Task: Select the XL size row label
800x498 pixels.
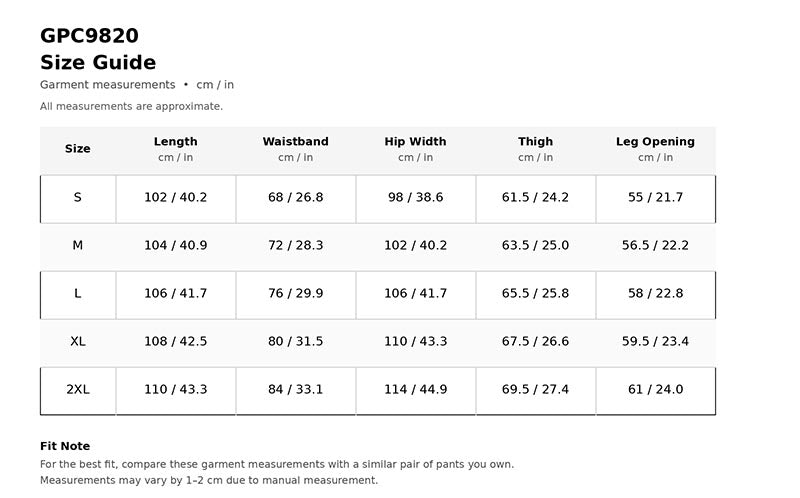Action: (x=78, y=341)
